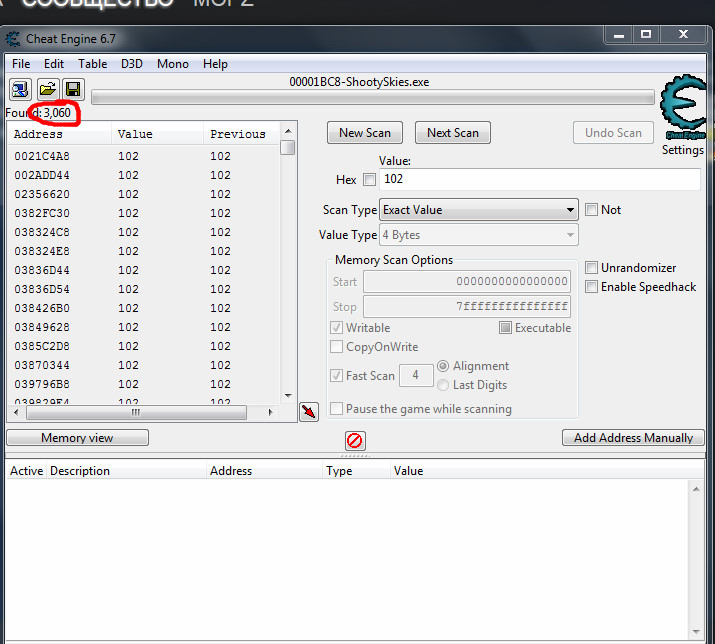Select the Alignment radio button
The image size is (715, 644).
click(x=443, y=366)
